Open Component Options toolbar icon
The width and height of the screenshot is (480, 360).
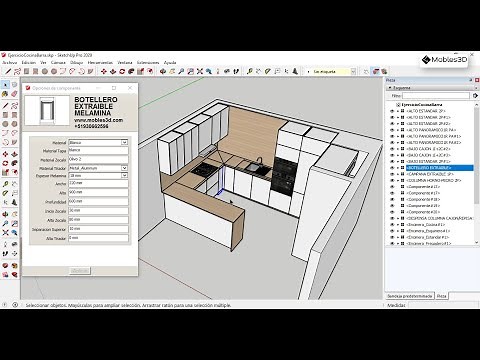pos(376,71)
